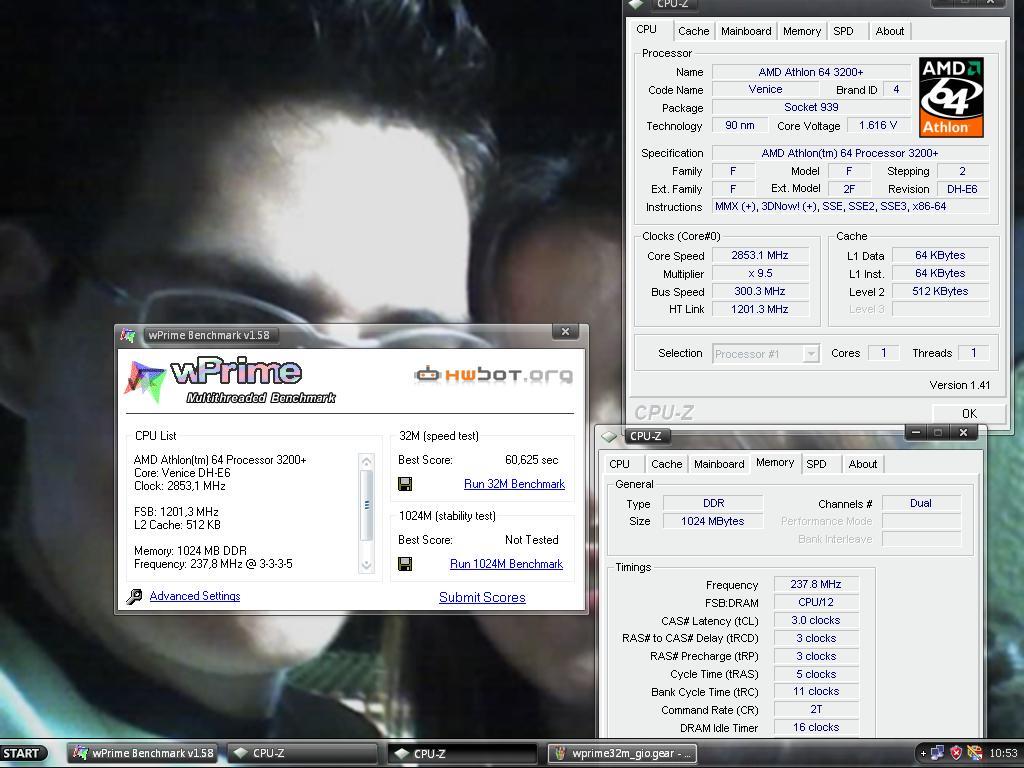The height and width of the screenshot is (768, 1024).
Task: Click OK in upper CPU-Z window
Action: (x=969, y=413)
